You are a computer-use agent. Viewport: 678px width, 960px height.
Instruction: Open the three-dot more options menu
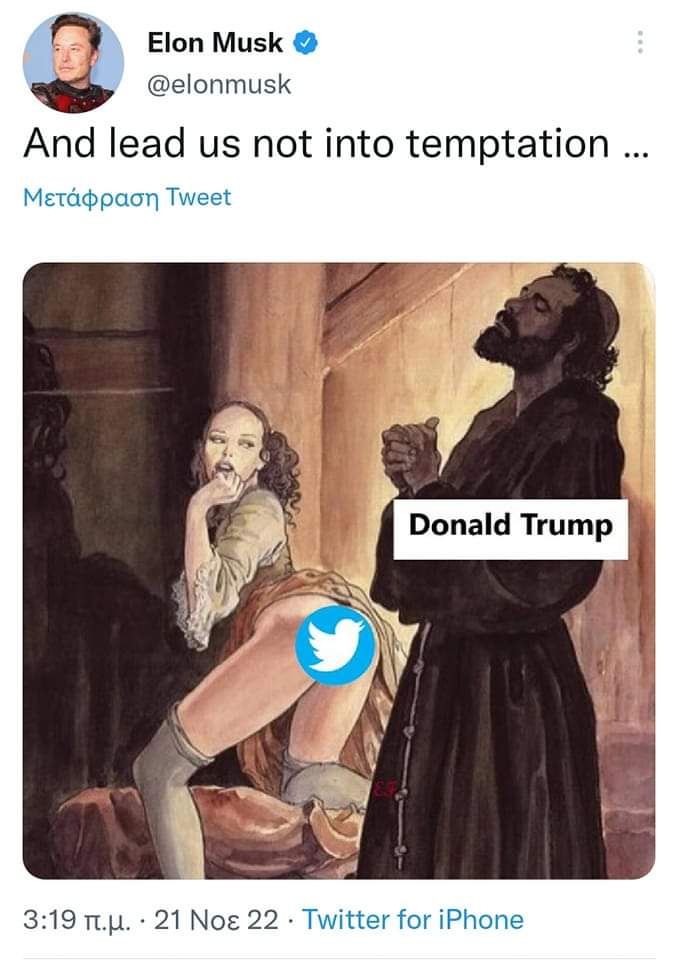coord(639,42)
